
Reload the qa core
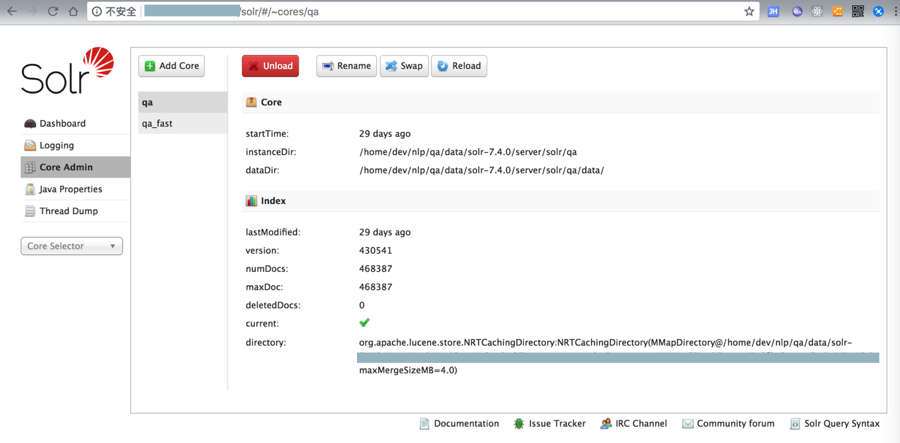point(459,66)
